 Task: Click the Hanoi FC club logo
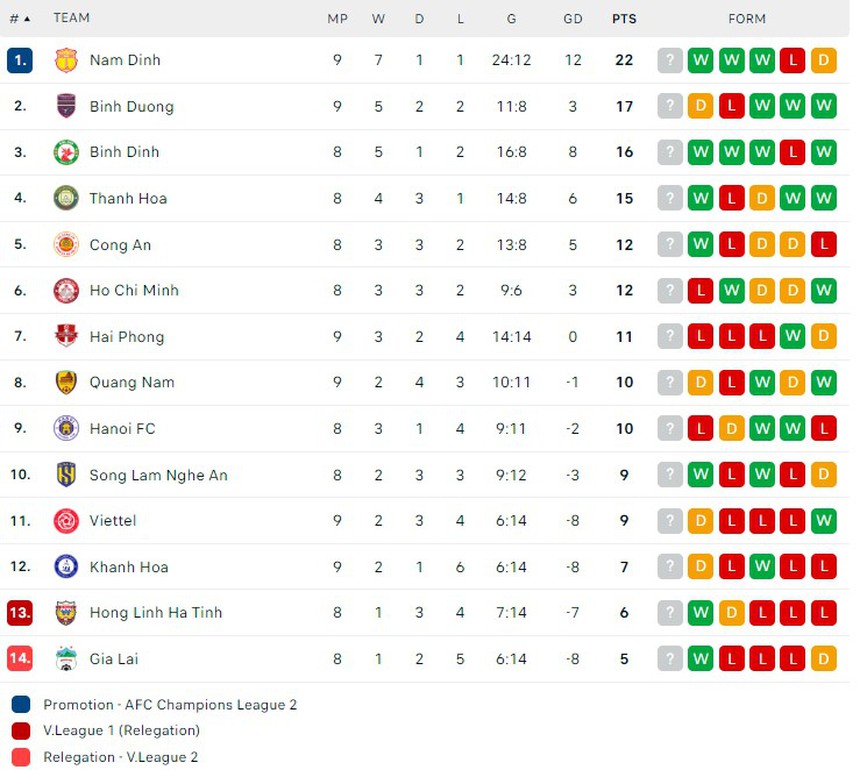[x=66, y=428]
